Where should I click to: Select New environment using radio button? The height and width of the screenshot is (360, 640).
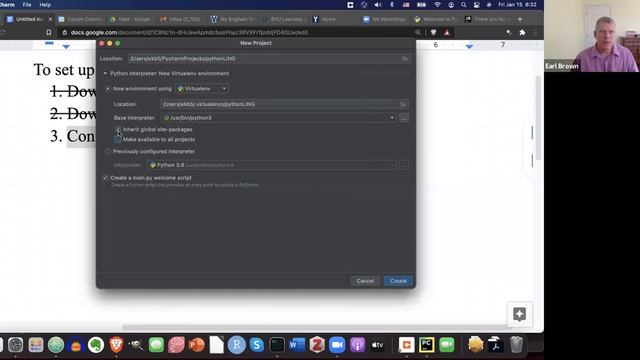click(108, 89)
